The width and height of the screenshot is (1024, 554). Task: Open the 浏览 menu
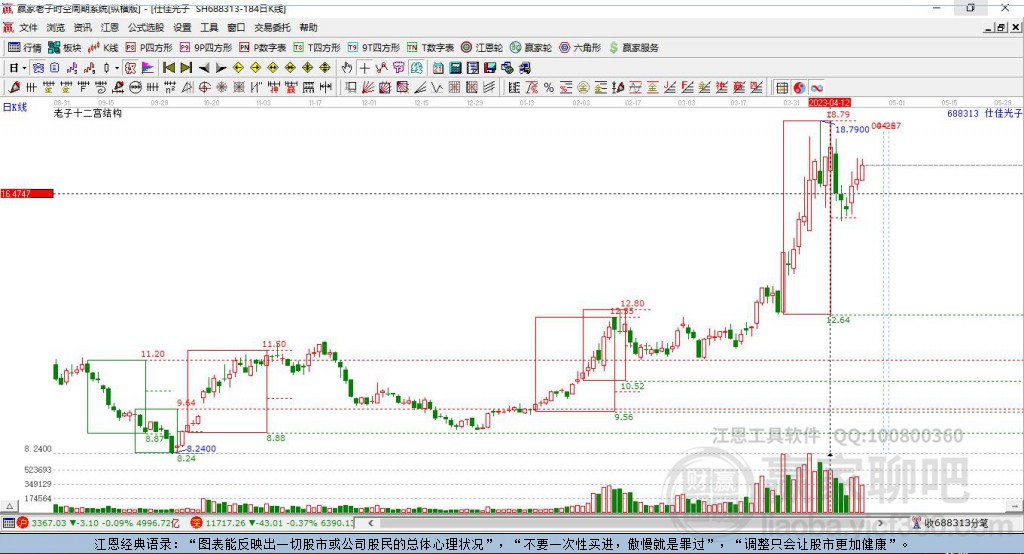click(56, 27)
